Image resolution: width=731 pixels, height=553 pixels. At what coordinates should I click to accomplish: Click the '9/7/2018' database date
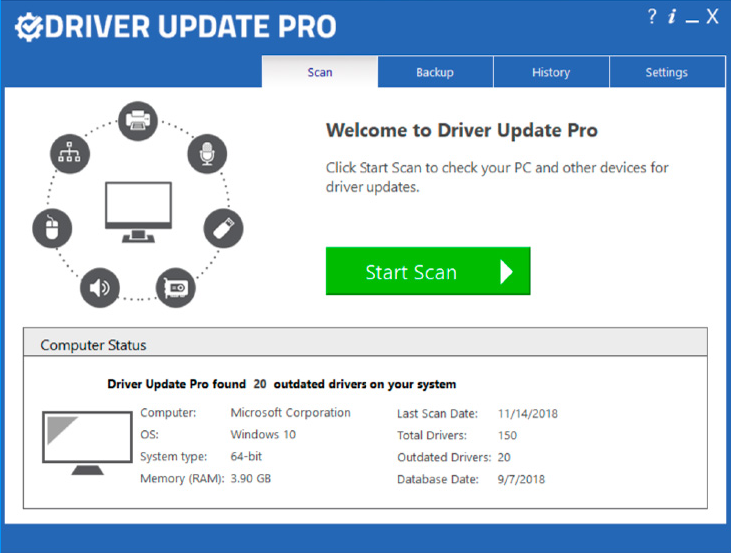point(521,479)
